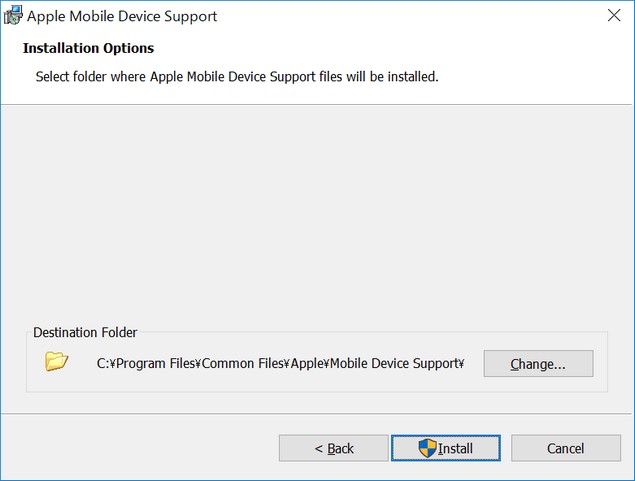The width and height of the screenshot is (635, 481).
Task: Close the Apple Mobile Device Support dialog
Action: [614, 15]
